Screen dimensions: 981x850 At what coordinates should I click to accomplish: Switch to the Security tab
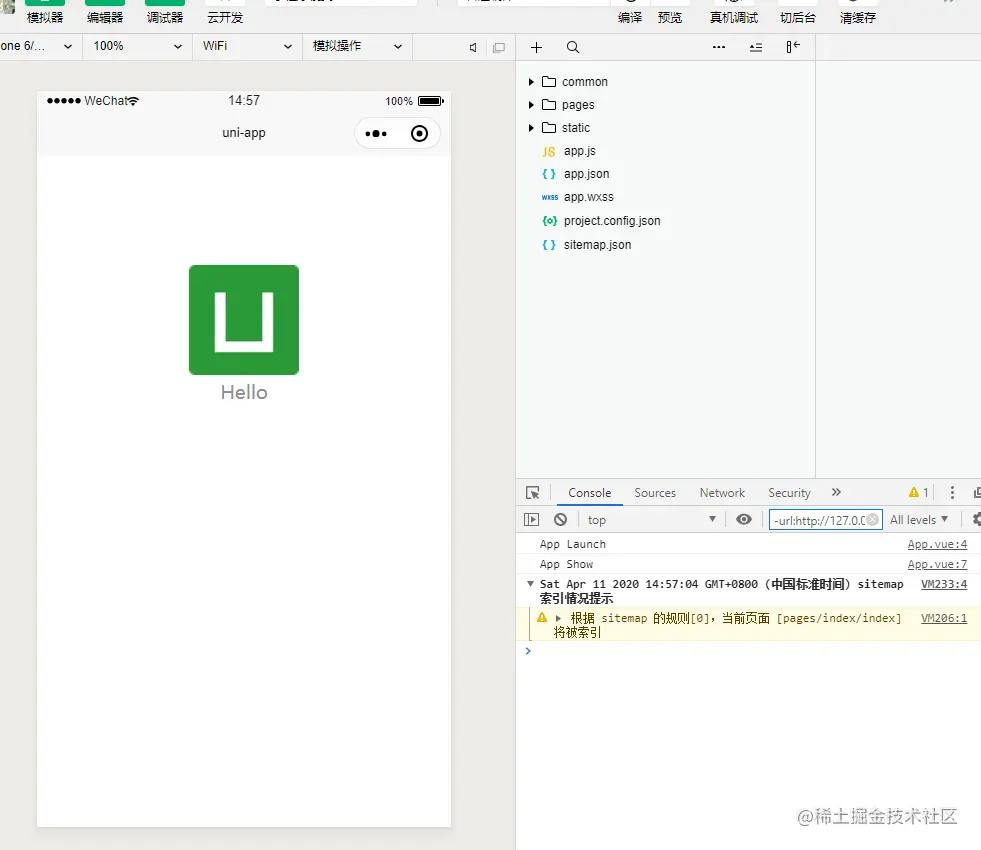[789, 493]
